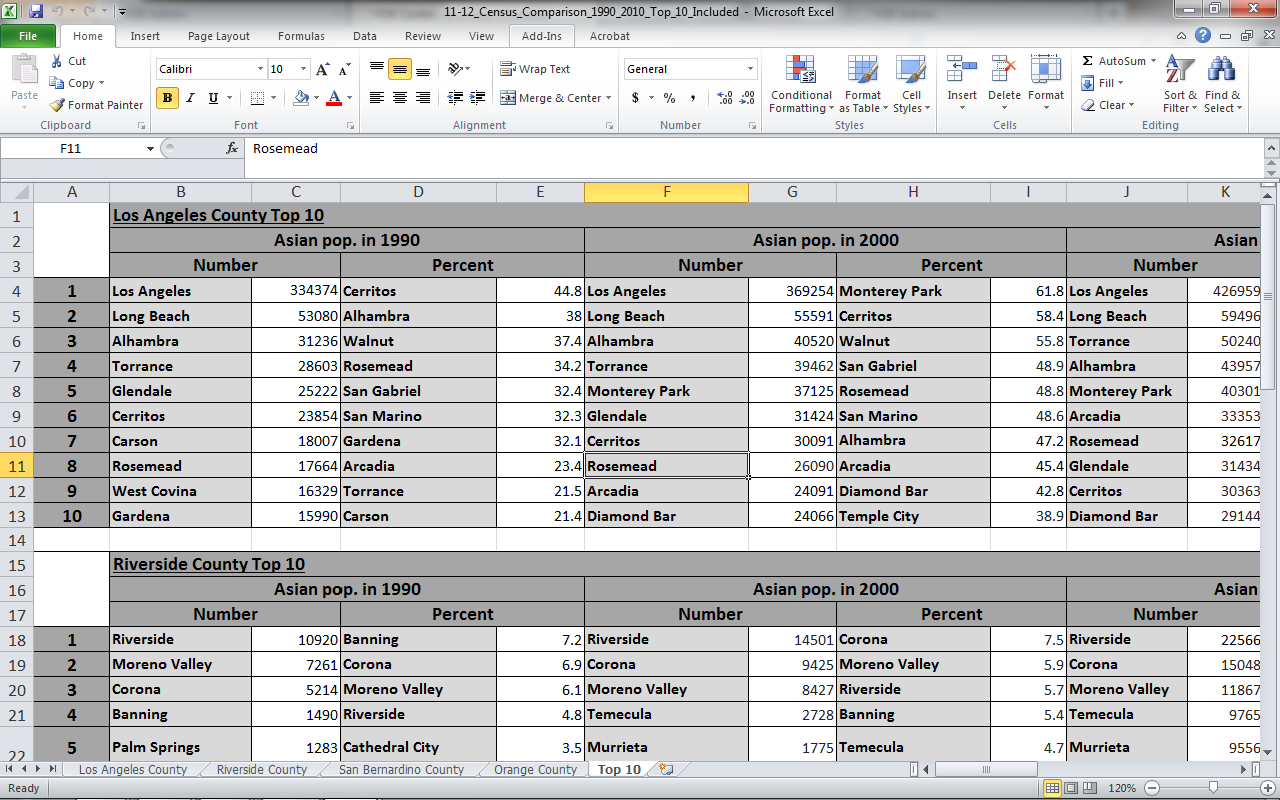This screenshot has height=800, width=1280.
Task: Open the Name Box dropdown arrow
Action: (x=150, y=149)
